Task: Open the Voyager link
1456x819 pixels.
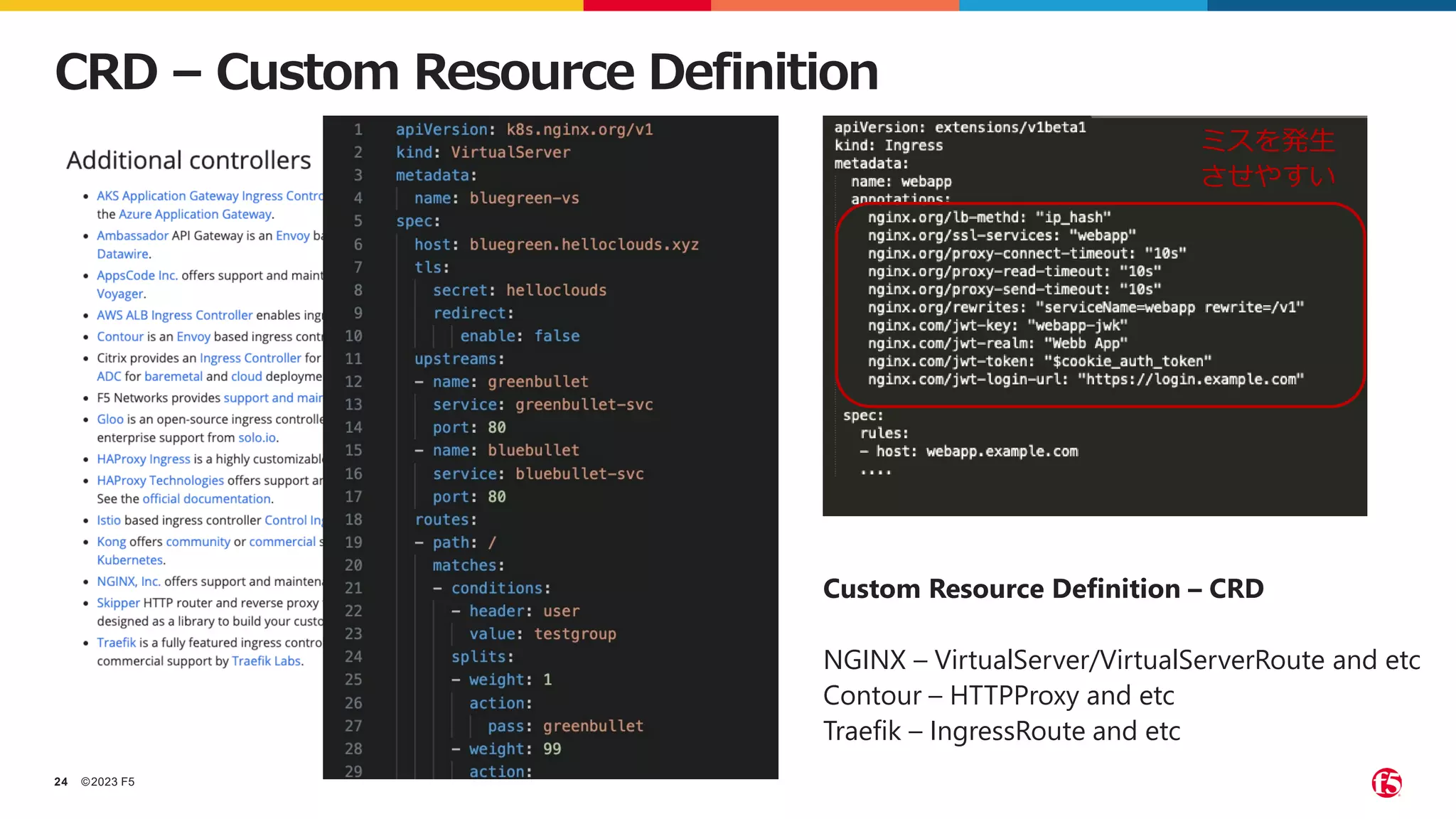Action: pos(120,294)
